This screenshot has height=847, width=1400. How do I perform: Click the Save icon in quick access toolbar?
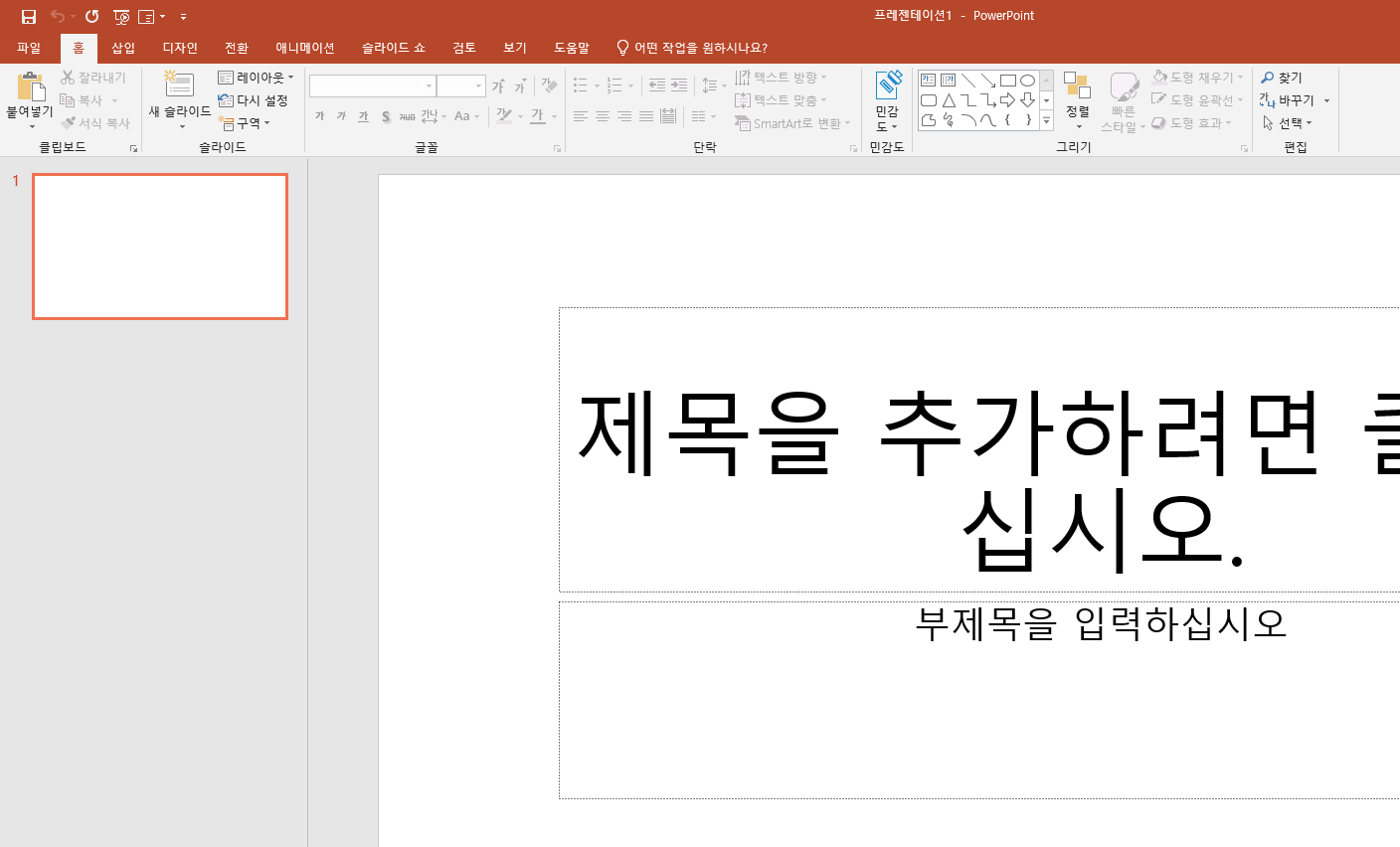tap(29, 16)
